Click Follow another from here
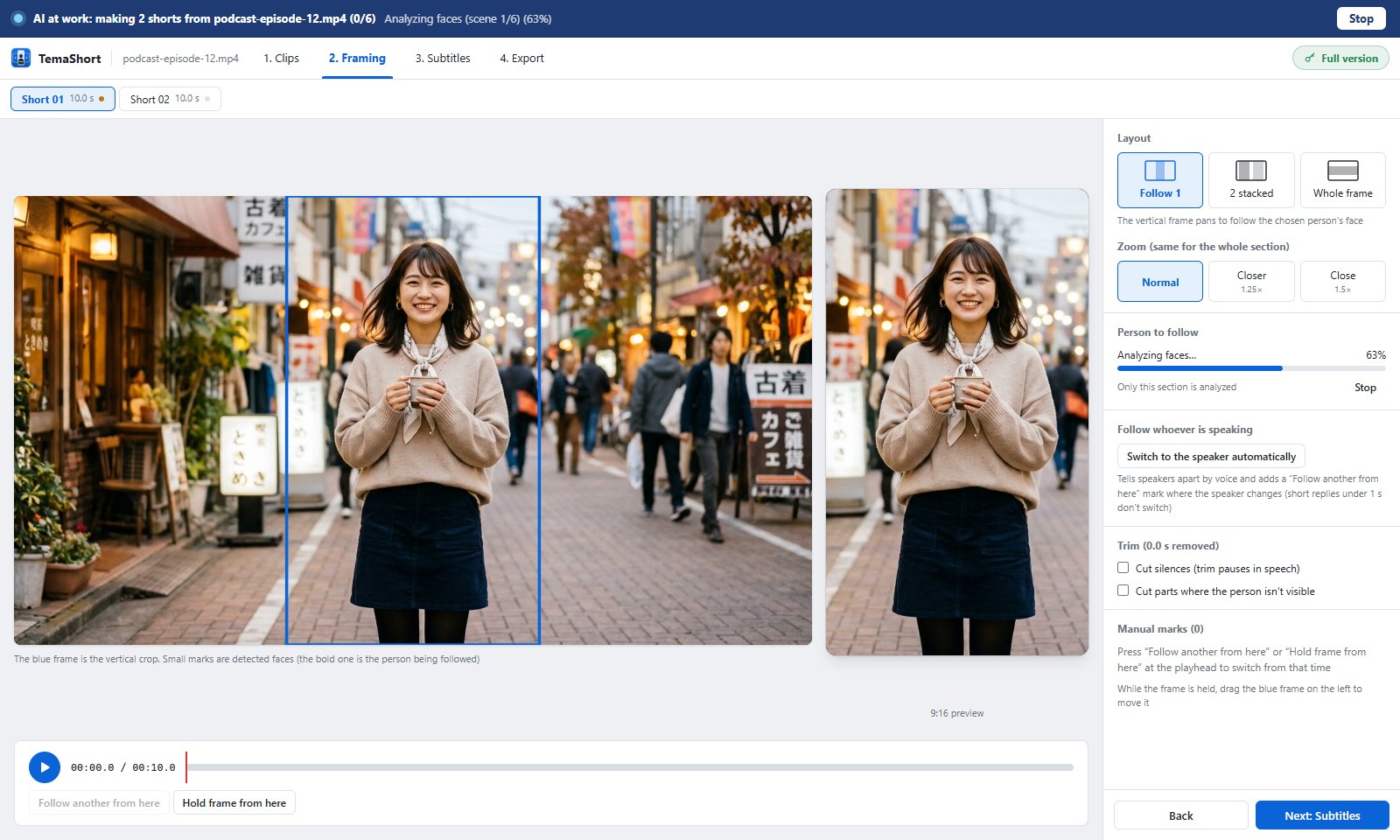 pyautogui.click(x=99, y=802)
